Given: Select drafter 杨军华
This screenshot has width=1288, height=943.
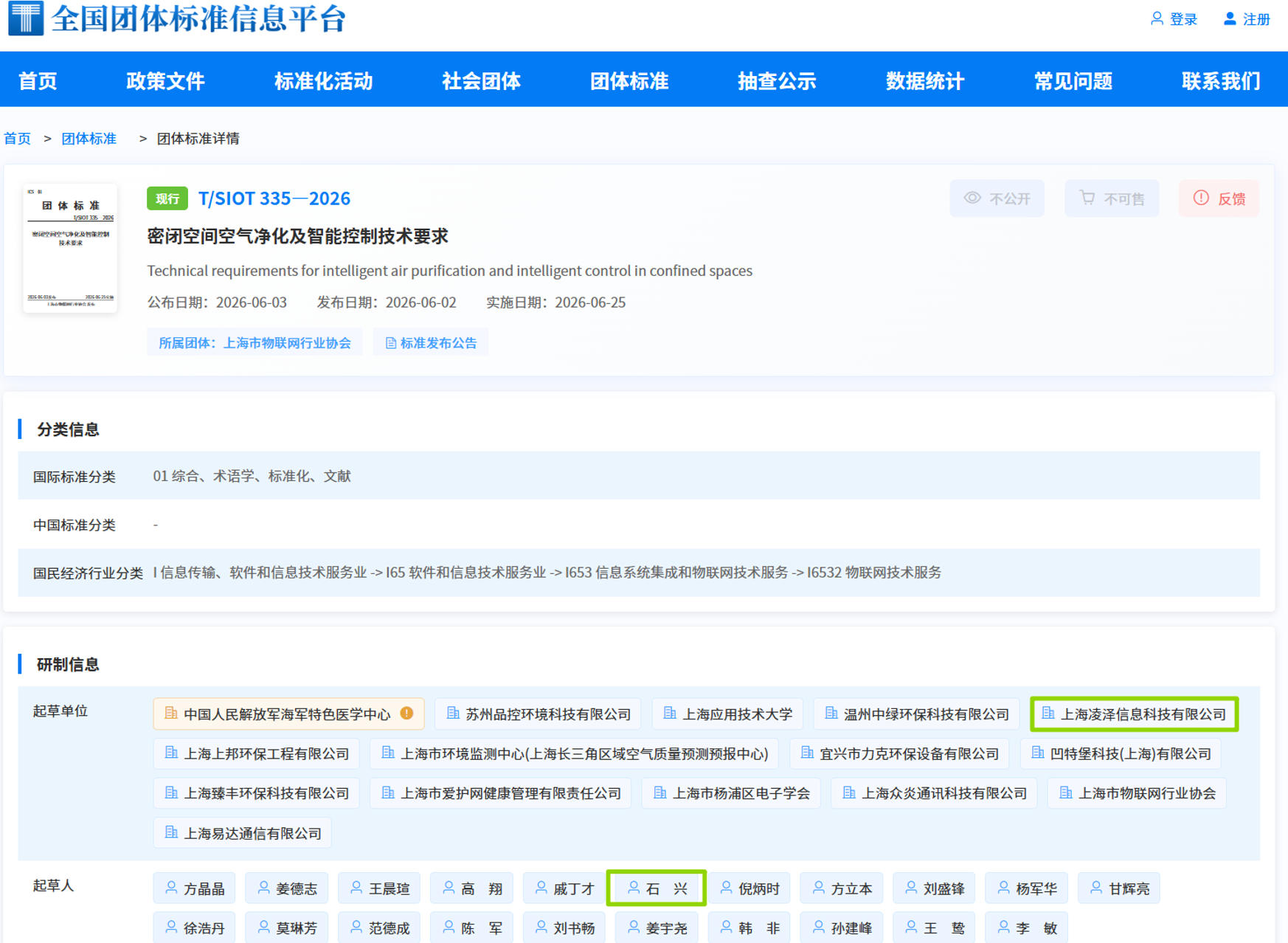Looking at the screenshot, I should tap(1027, 888).
